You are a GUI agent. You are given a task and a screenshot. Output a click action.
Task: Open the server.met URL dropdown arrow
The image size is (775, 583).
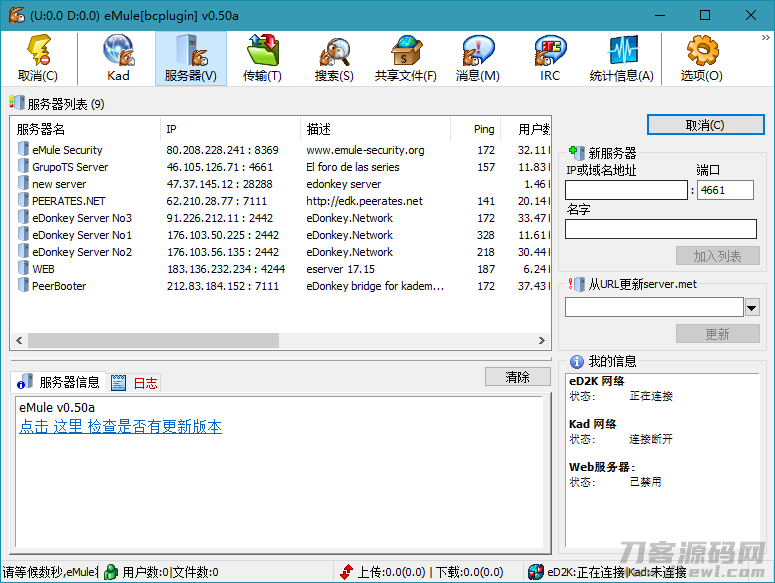[x=752, y=307]
